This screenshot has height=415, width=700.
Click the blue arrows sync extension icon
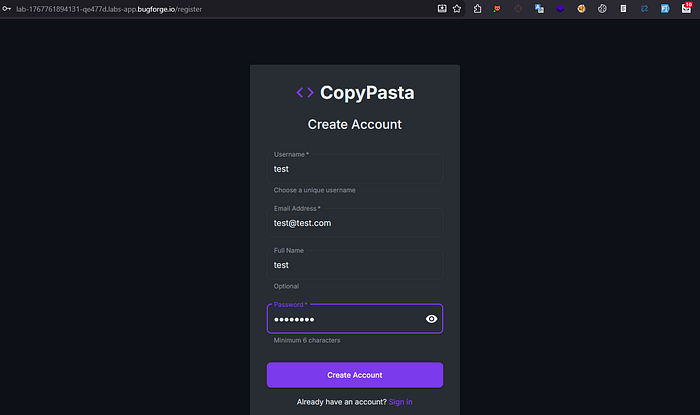pyautogui.click(x=644, y=8)
